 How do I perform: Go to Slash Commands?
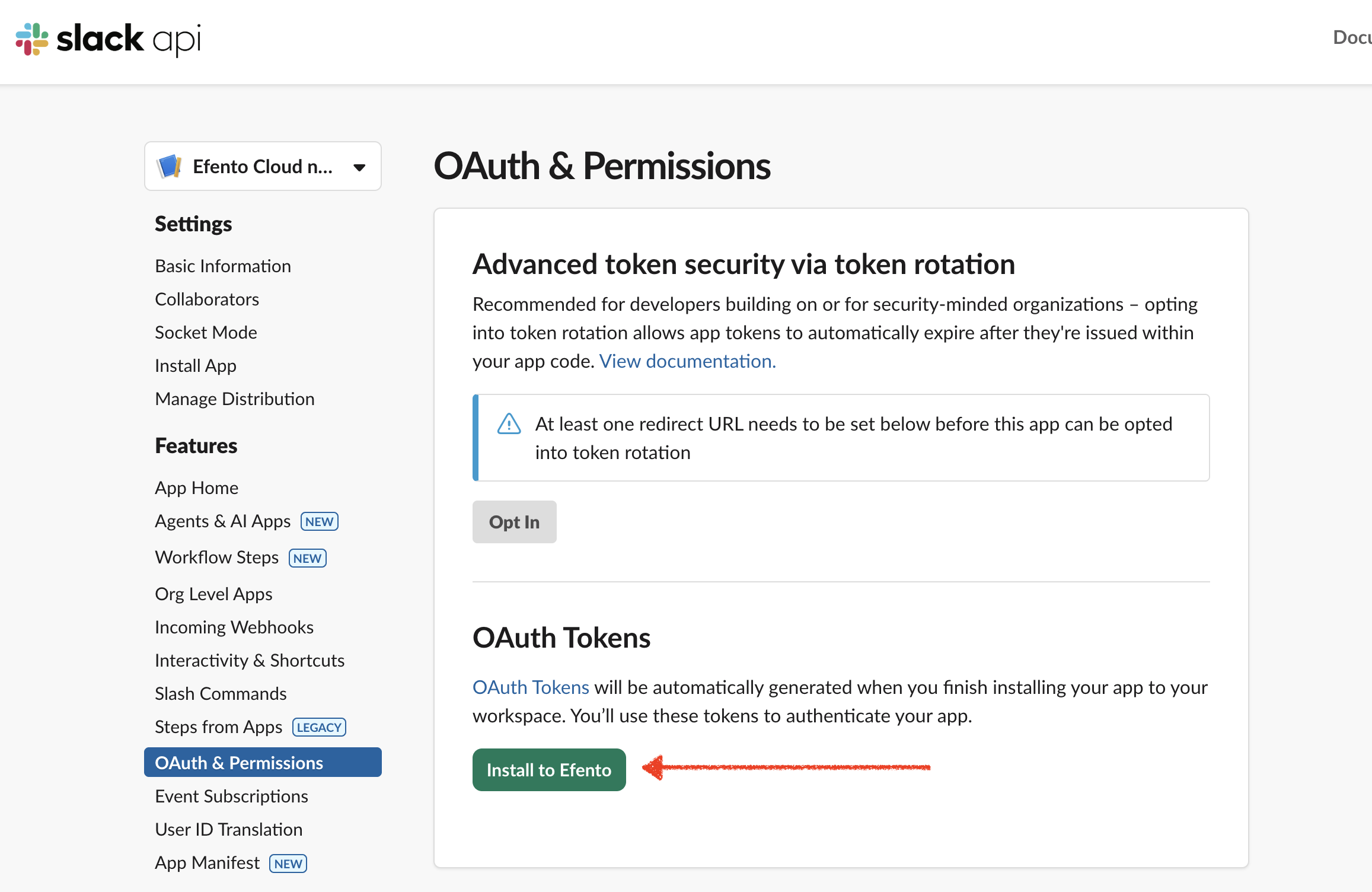coord(221,694)
